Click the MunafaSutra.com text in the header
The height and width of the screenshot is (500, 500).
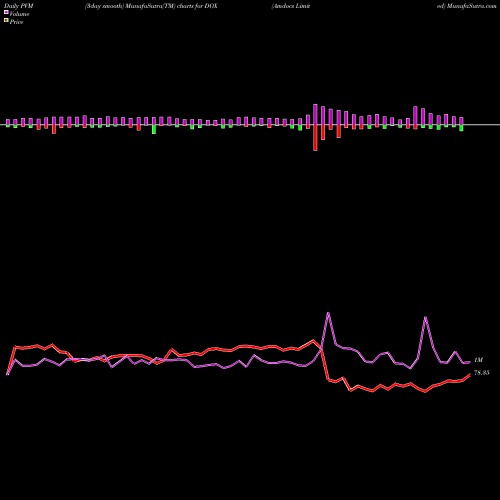coord(472,6)
